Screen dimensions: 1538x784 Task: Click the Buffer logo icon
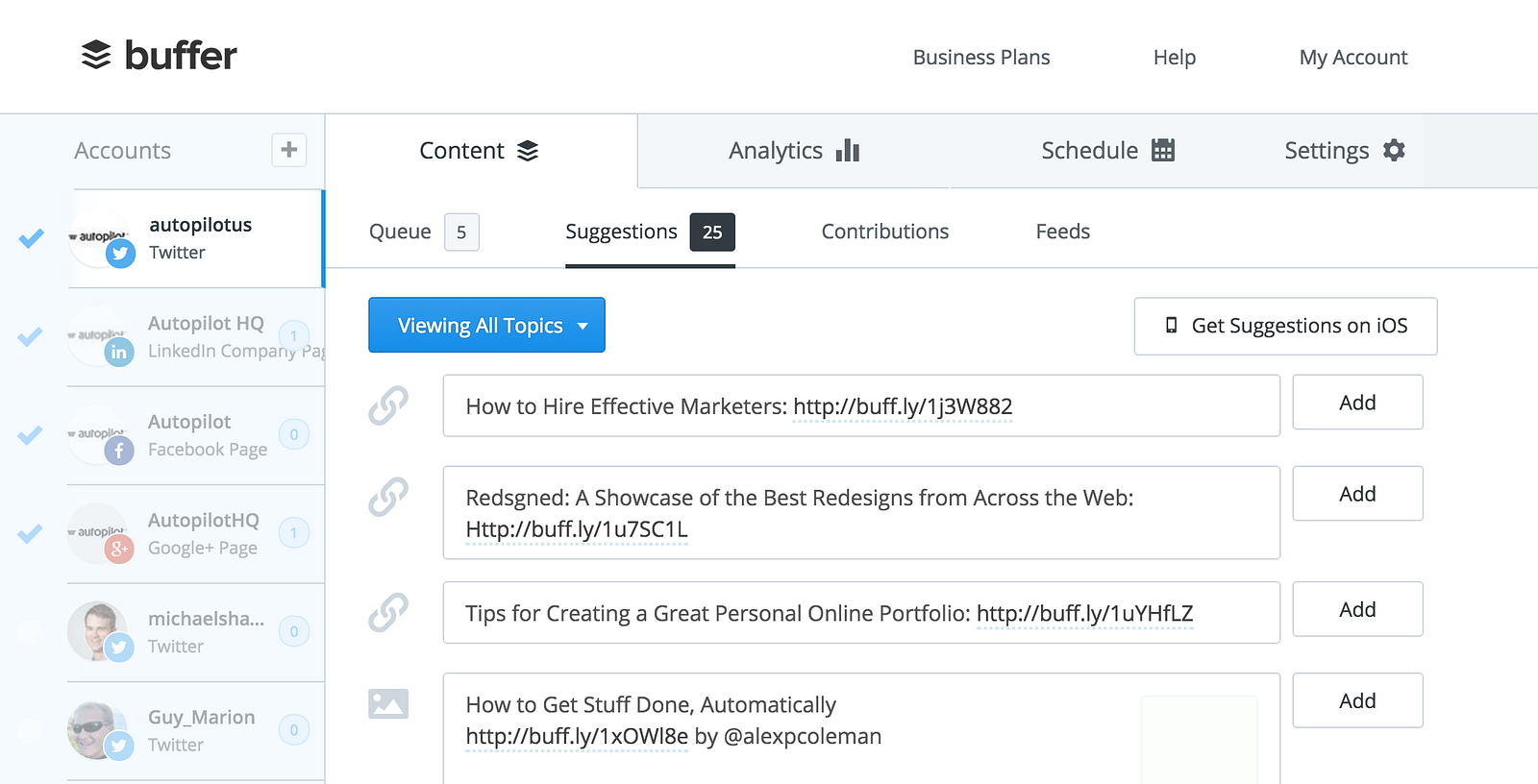tap(96, 56)
